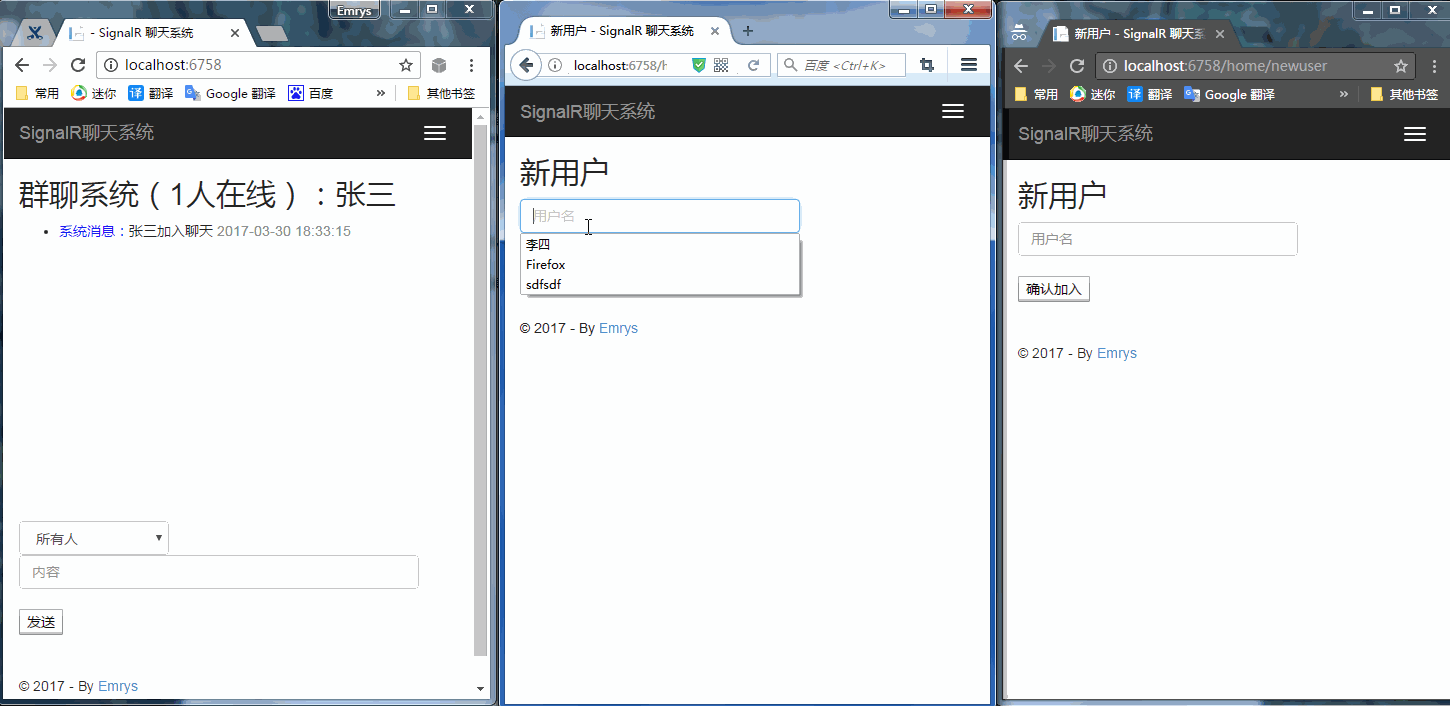Click the 用户名 input field in right window
This screenshot has height=706, width=1450.
coord(1157,239)
